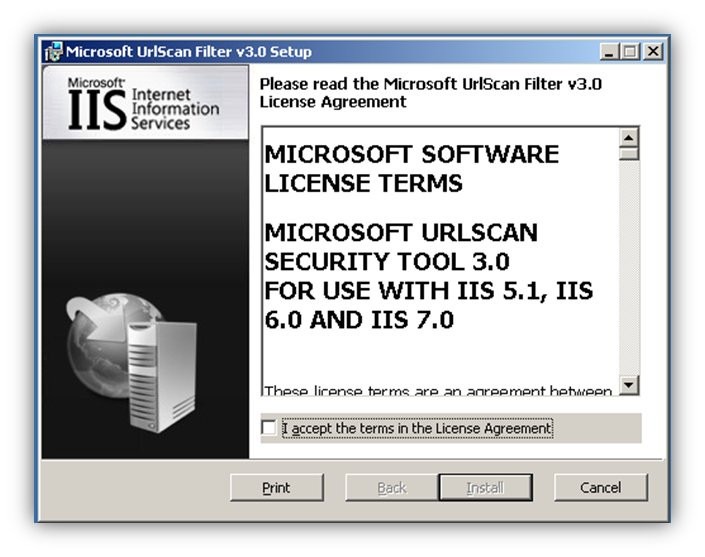
Task: Click the empty scrollbar track below the thumb
Action: coord(629,268)
